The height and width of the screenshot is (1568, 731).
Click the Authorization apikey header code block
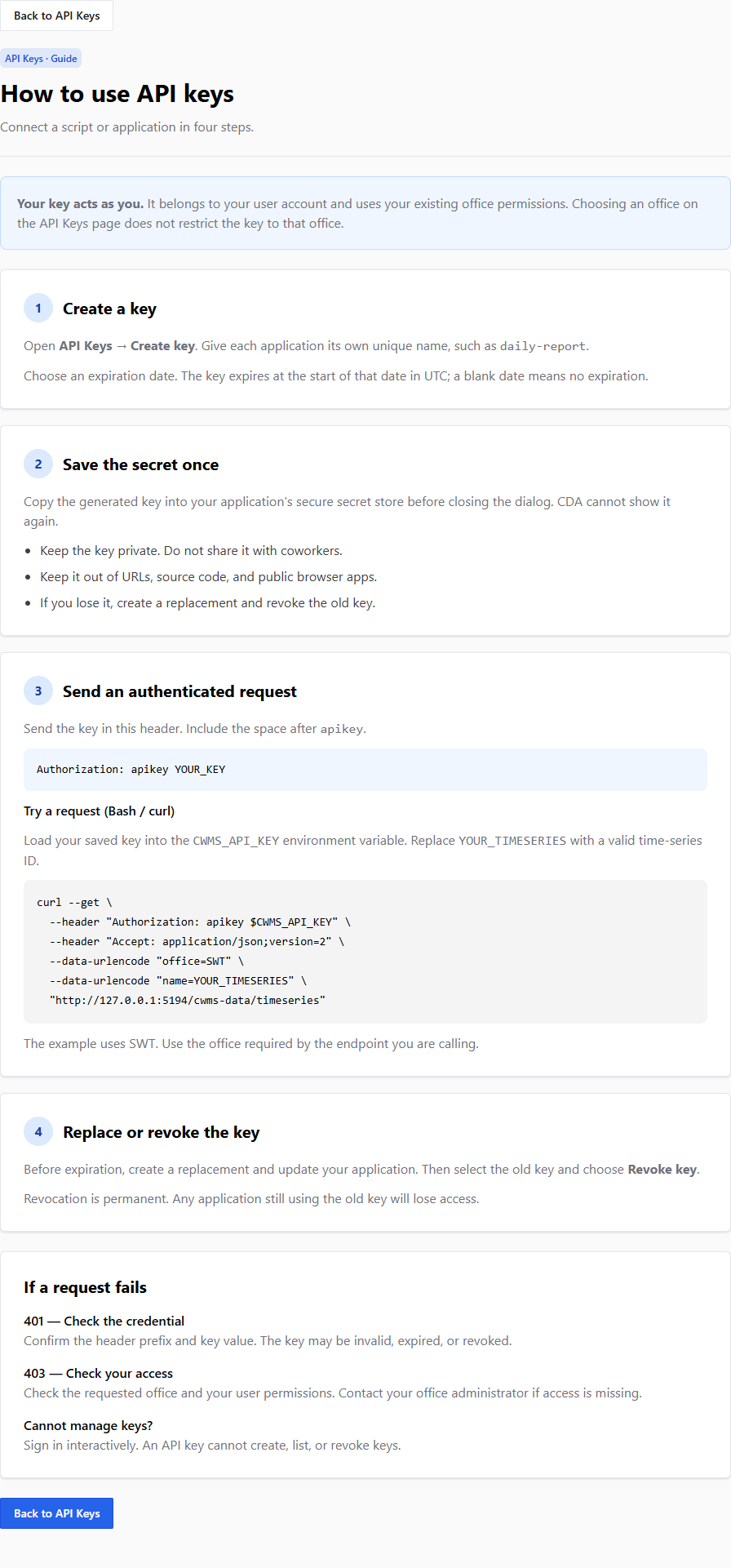click(365, 770)
